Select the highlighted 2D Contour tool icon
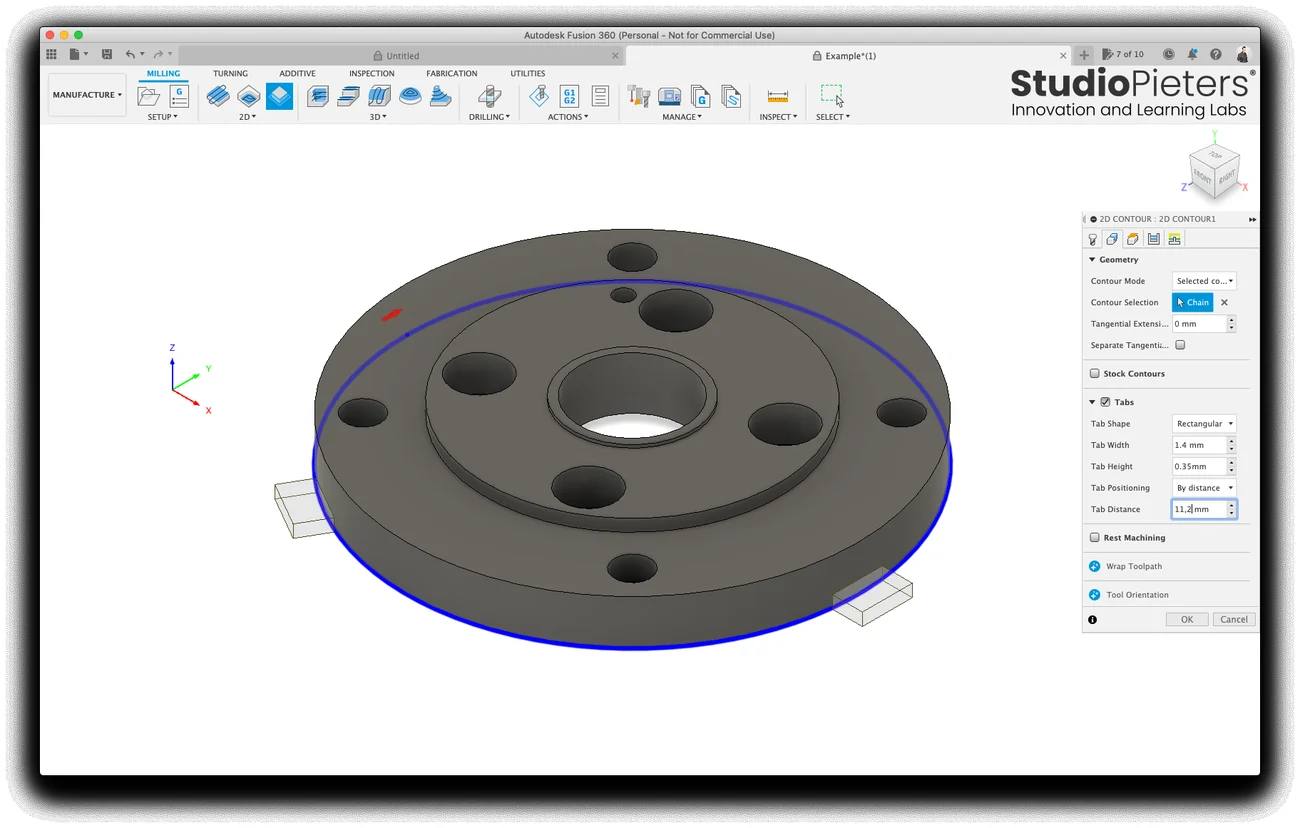Screen dimensions: 1300x828 280,96
